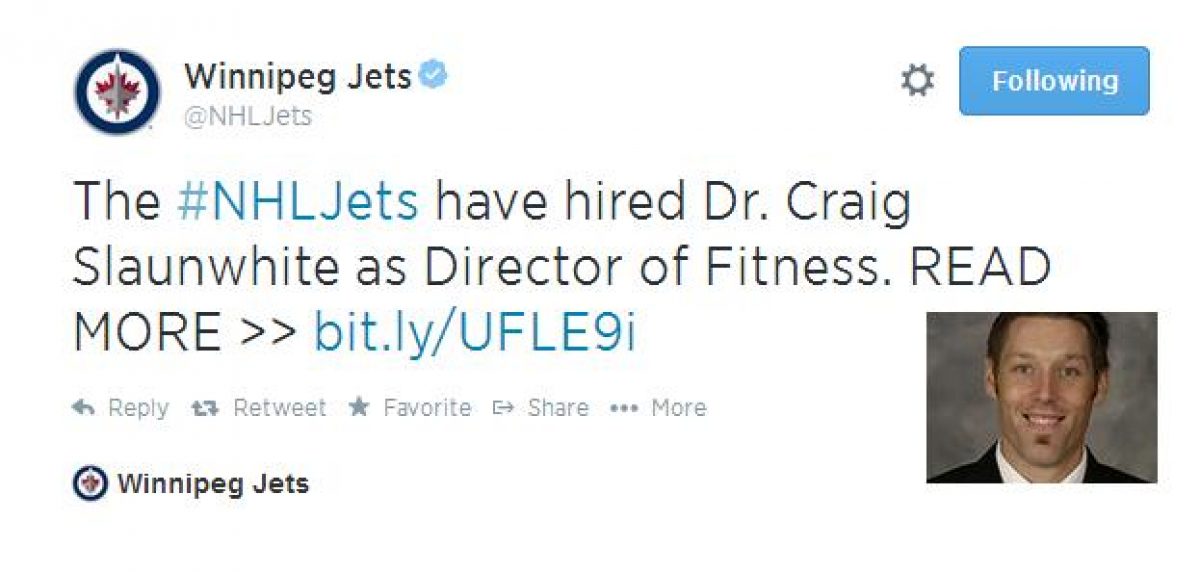The image size is (1200, 572).
Task: Toggle the Favorite star icon
Action: pos(358,408)
